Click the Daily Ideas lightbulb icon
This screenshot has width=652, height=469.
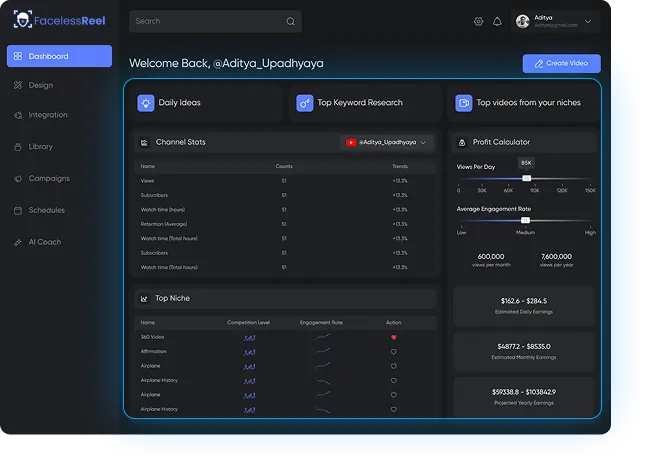pos(146,103)
